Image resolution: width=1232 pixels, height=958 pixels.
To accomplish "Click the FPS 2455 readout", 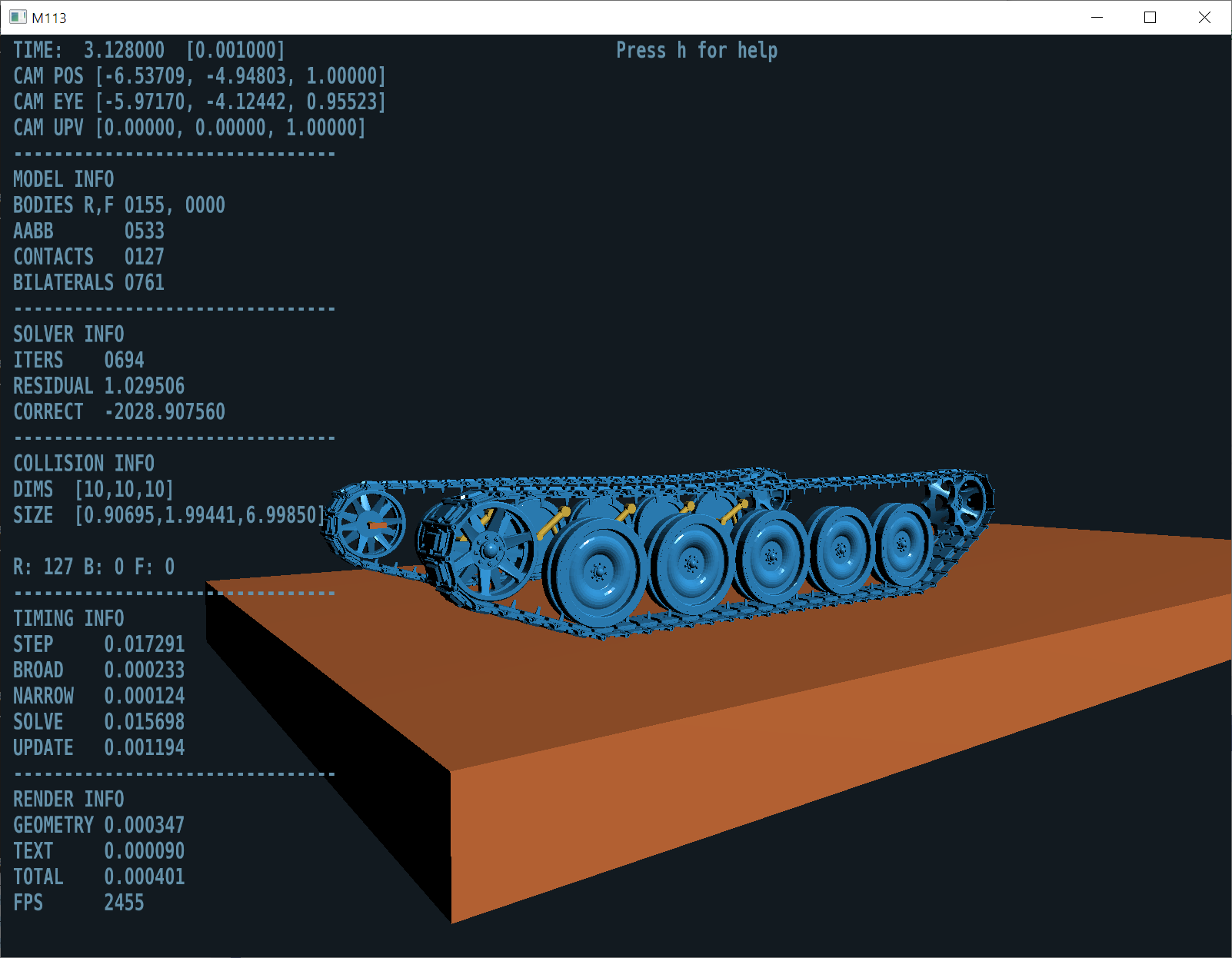I will point(78,903).
